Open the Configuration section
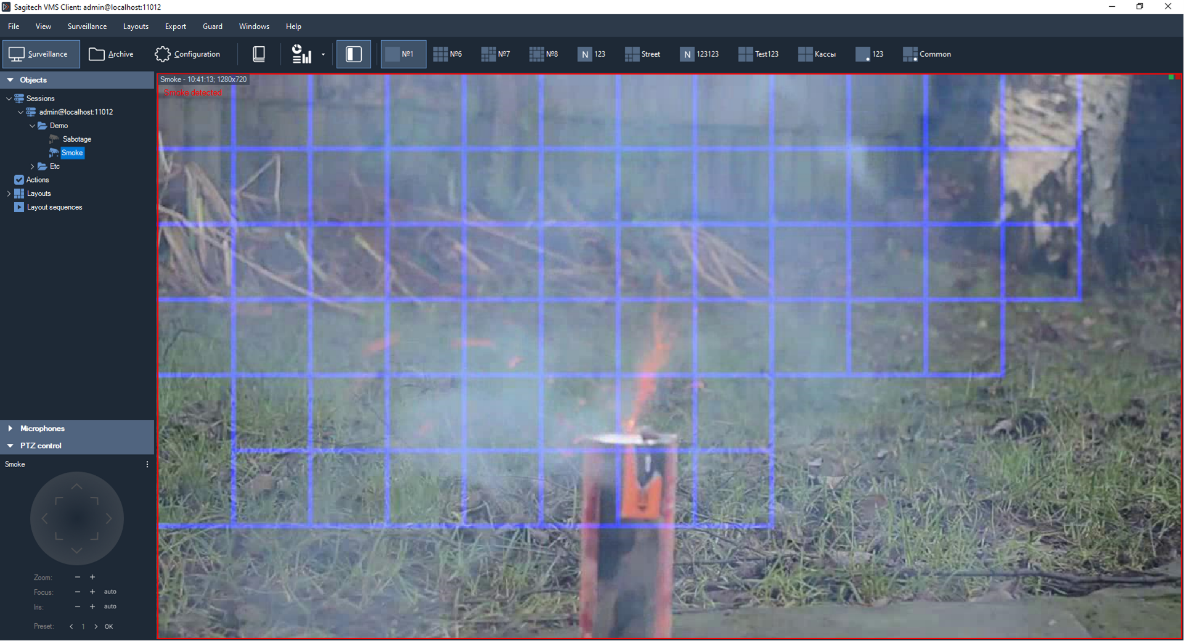 (x=187, y=54)
